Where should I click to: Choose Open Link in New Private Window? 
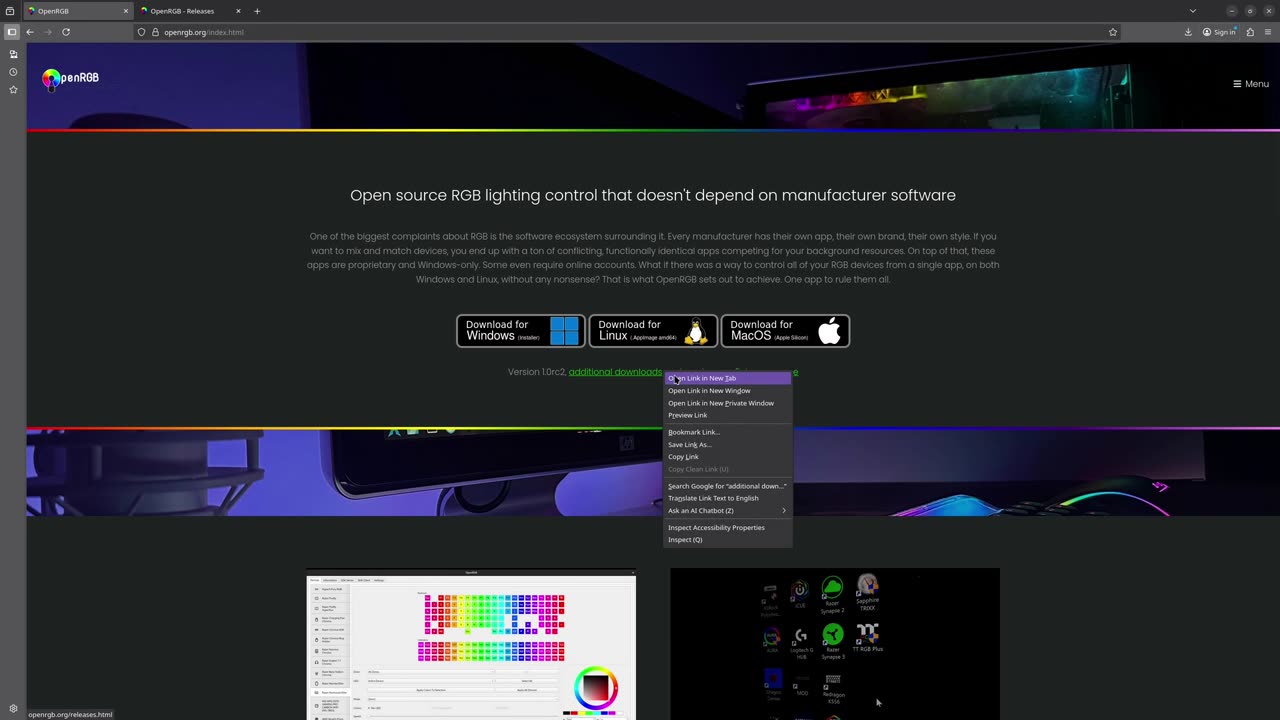[728, 403]
